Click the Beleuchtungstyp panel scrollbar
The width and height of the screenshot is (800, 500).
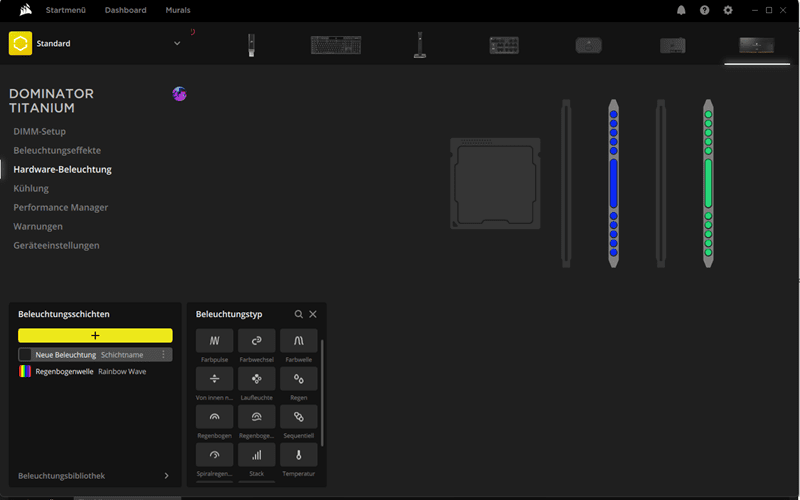coord(322,393)
